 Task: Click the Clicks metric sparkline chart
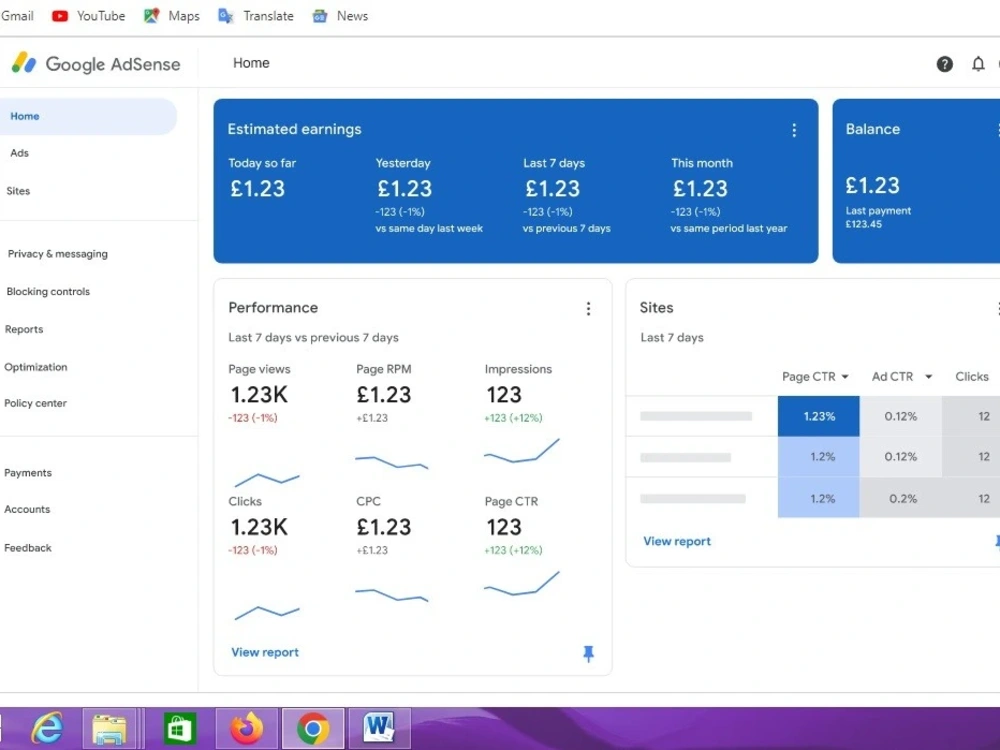(x=267, y=613)
